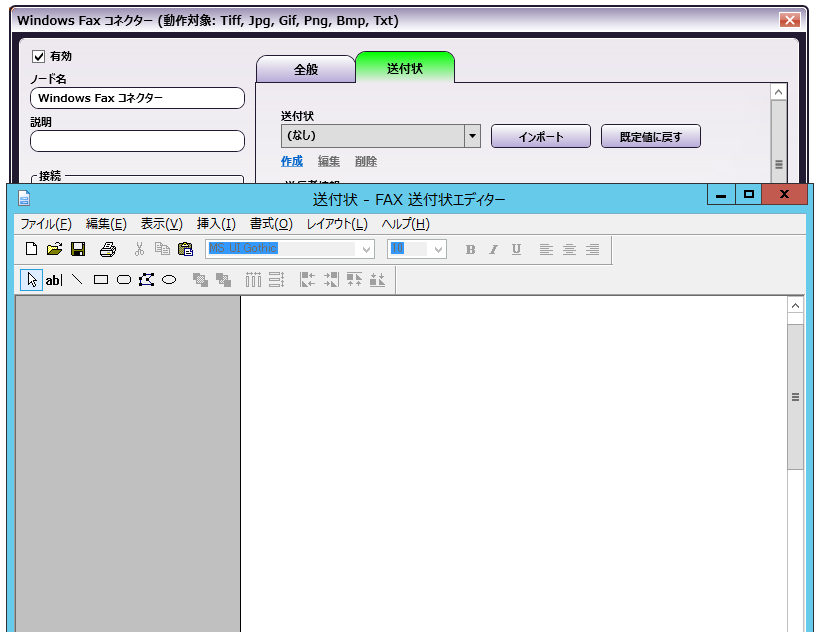Click the editor's document icon in title bar
The image size is (827, 632).
click(24, 198)
